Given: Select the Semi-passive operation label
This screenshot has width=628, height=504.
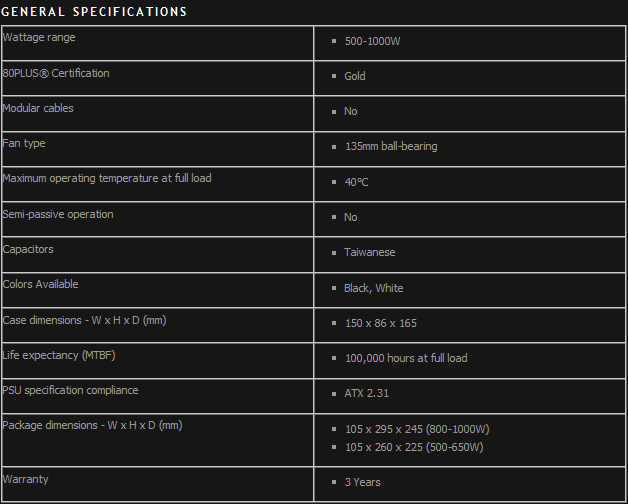Looking at the screenshot, I should pos(58,214).
